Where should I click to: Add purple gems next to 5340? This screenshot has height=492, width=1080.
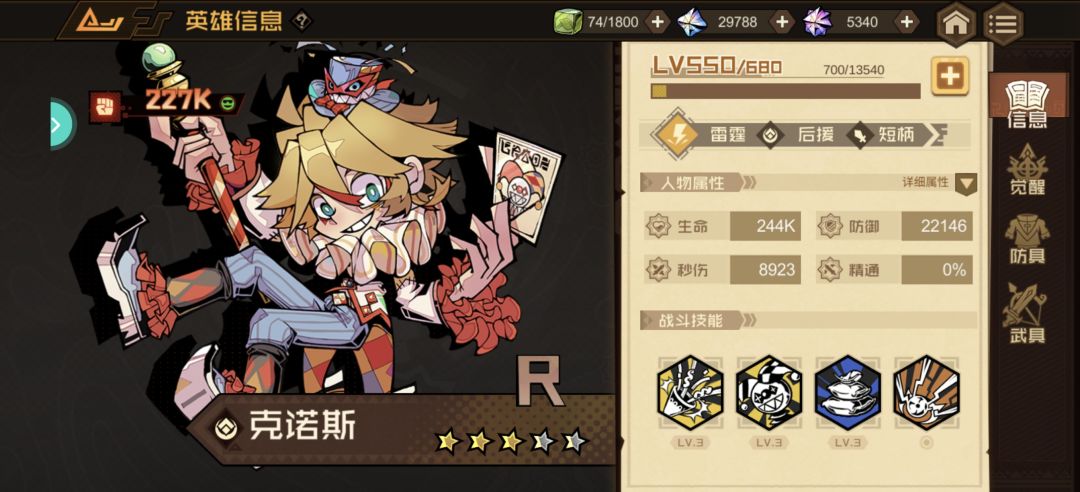point(906,22)
